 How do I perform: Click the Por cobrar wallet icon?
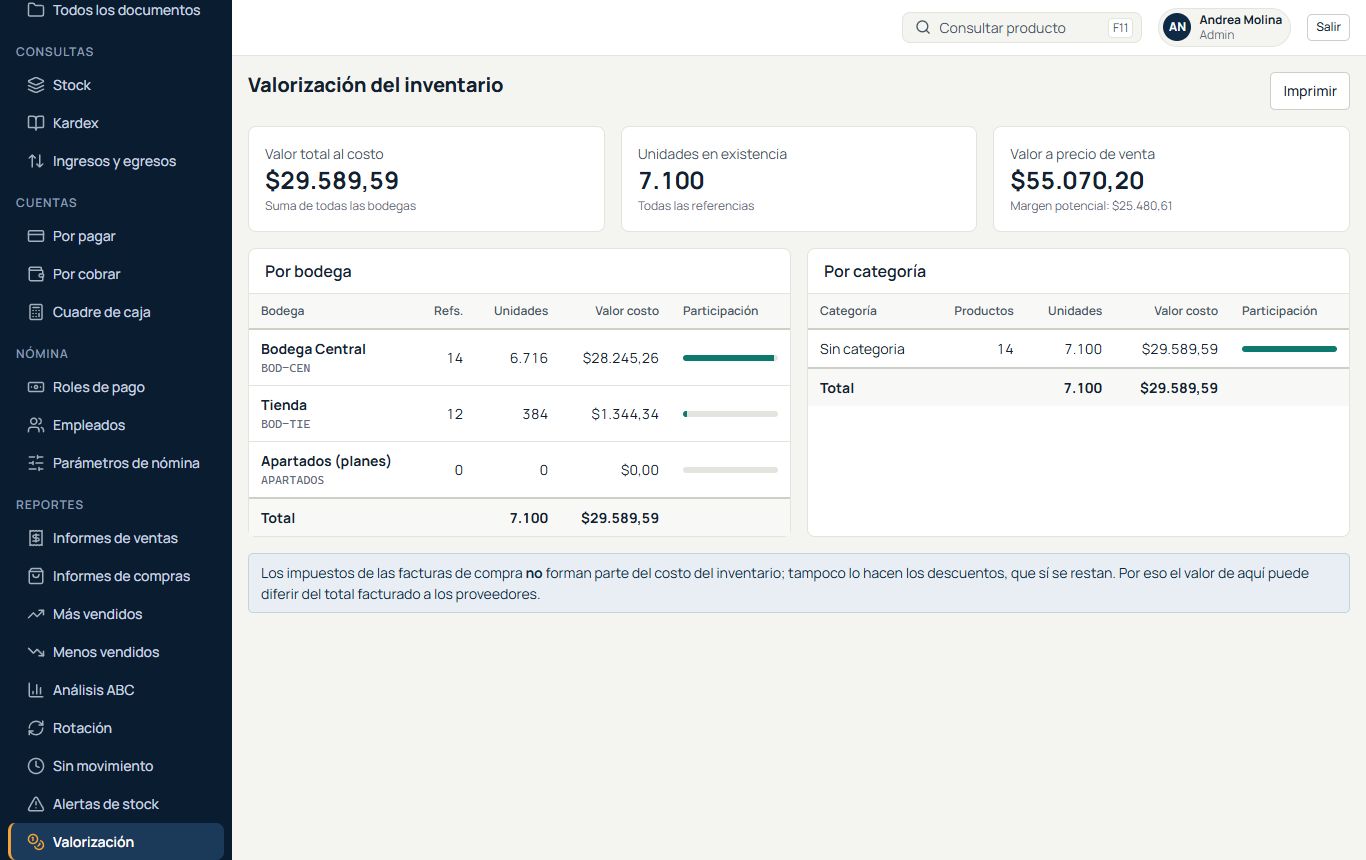click(x=36, y=274)
